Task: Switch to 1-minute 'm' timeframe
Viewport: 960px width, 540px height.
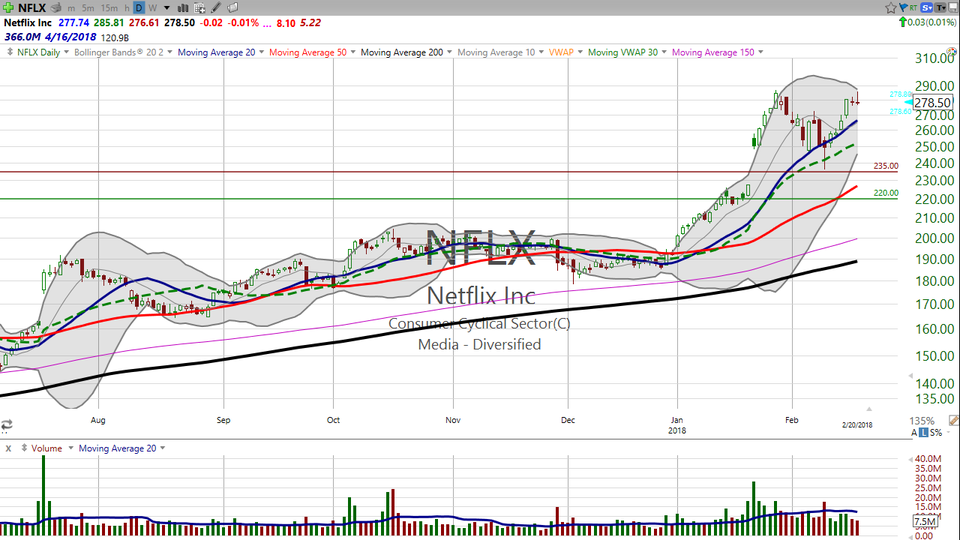Action: [72, 8]
